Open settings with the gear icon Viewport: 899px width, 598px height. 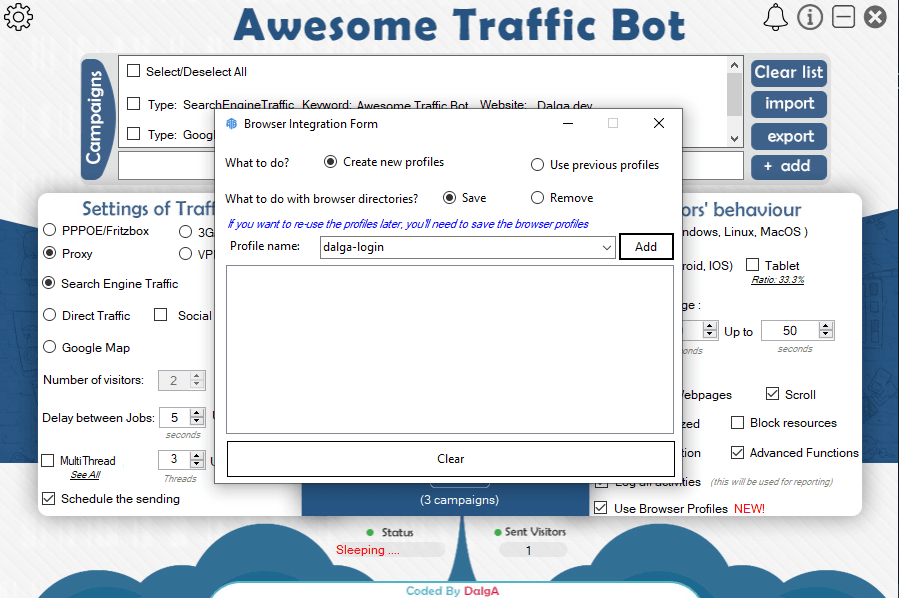18,17
